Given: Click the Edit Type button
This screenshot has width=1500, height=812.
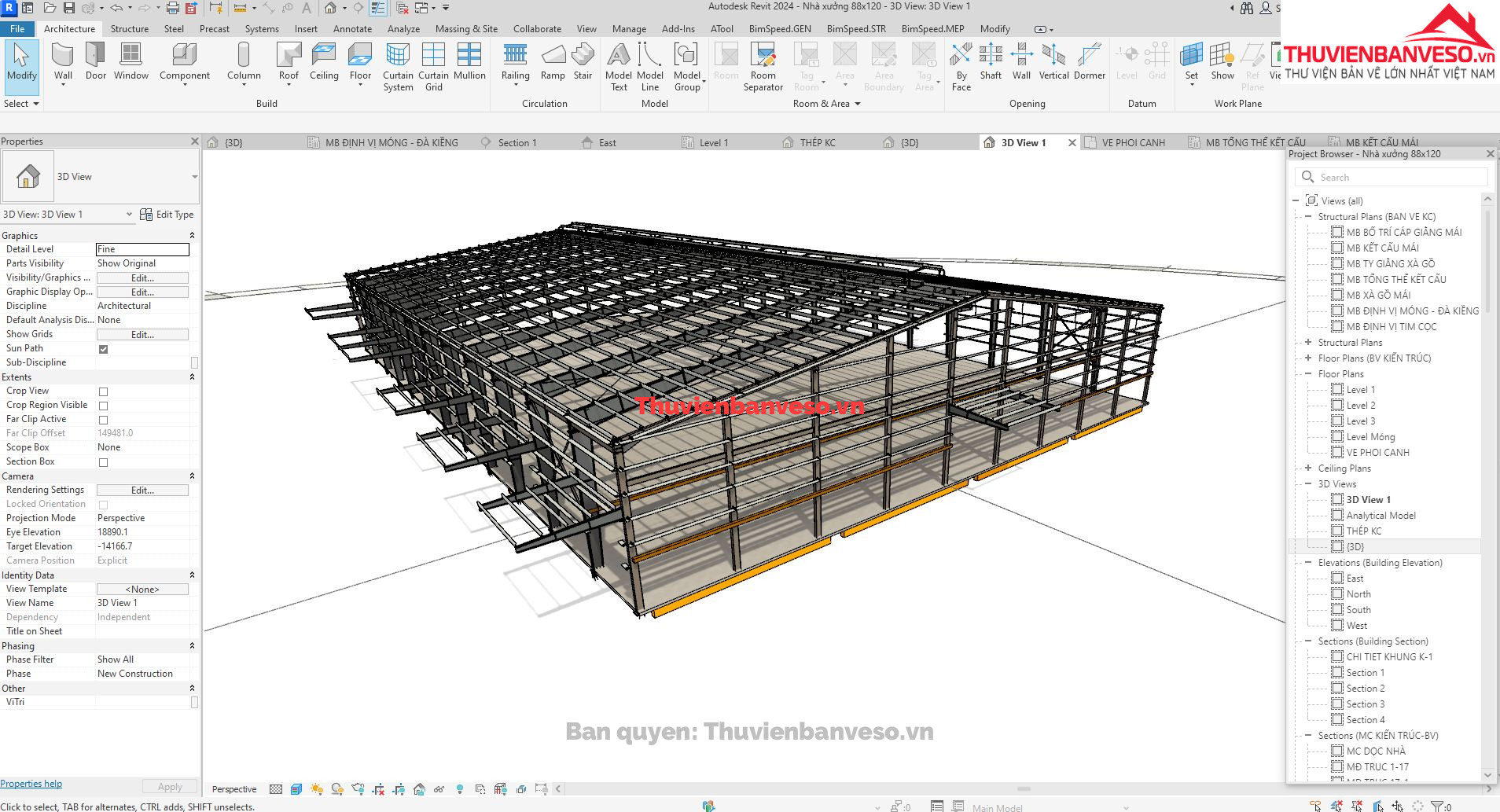Looking at the screenshot, I should (167, 215).
